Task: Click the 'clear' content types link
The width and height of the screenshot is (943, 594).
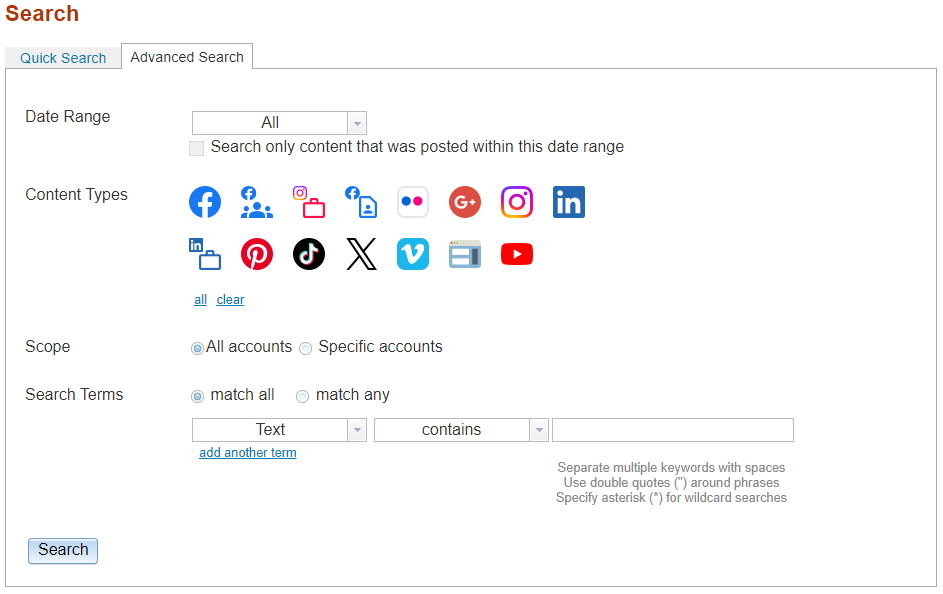Action: click(230, 299)
